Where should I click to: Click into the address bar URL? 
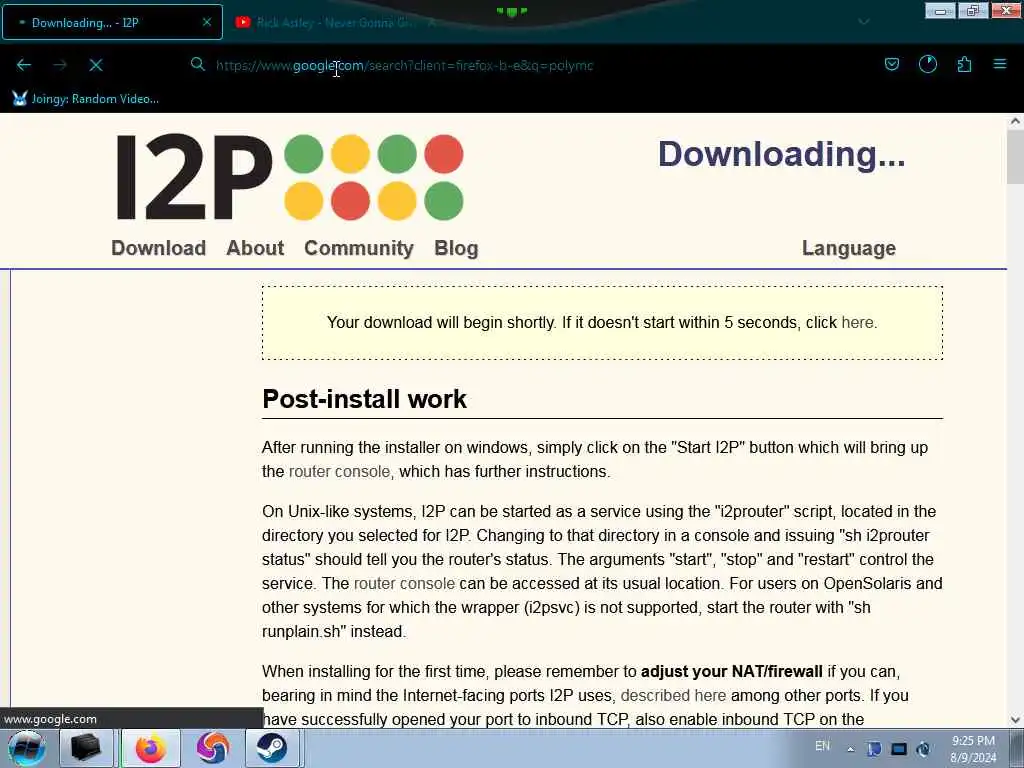click(x=405, y=65)
